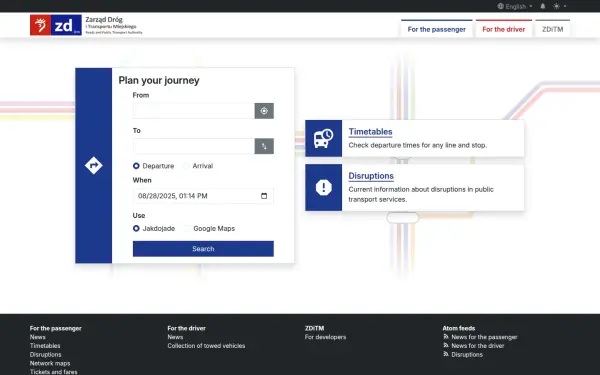Open the English language dropdown
Viewport: 600px width, 375px height.
click(515, 6)
